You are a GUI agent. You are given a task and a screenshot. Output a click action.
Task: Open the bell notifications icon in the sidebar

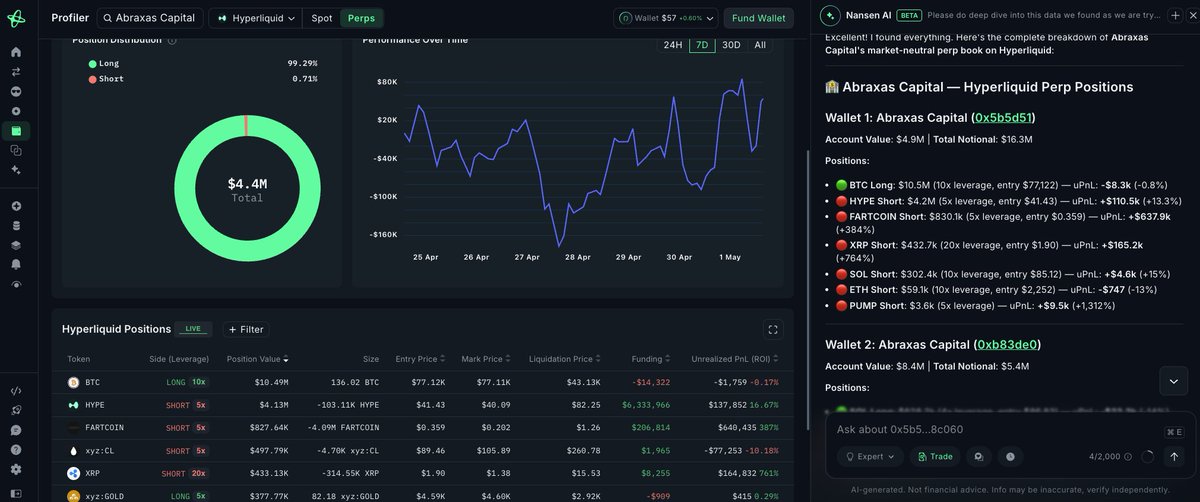pos(16,264)
